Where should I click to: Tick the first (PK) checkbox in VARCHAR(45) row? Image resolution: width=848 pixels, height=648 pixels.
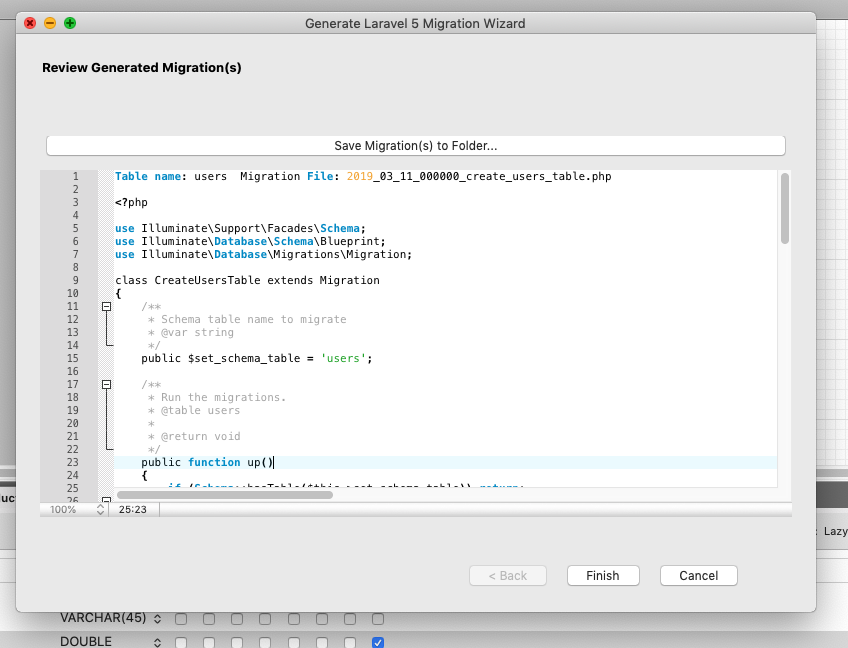181,618
